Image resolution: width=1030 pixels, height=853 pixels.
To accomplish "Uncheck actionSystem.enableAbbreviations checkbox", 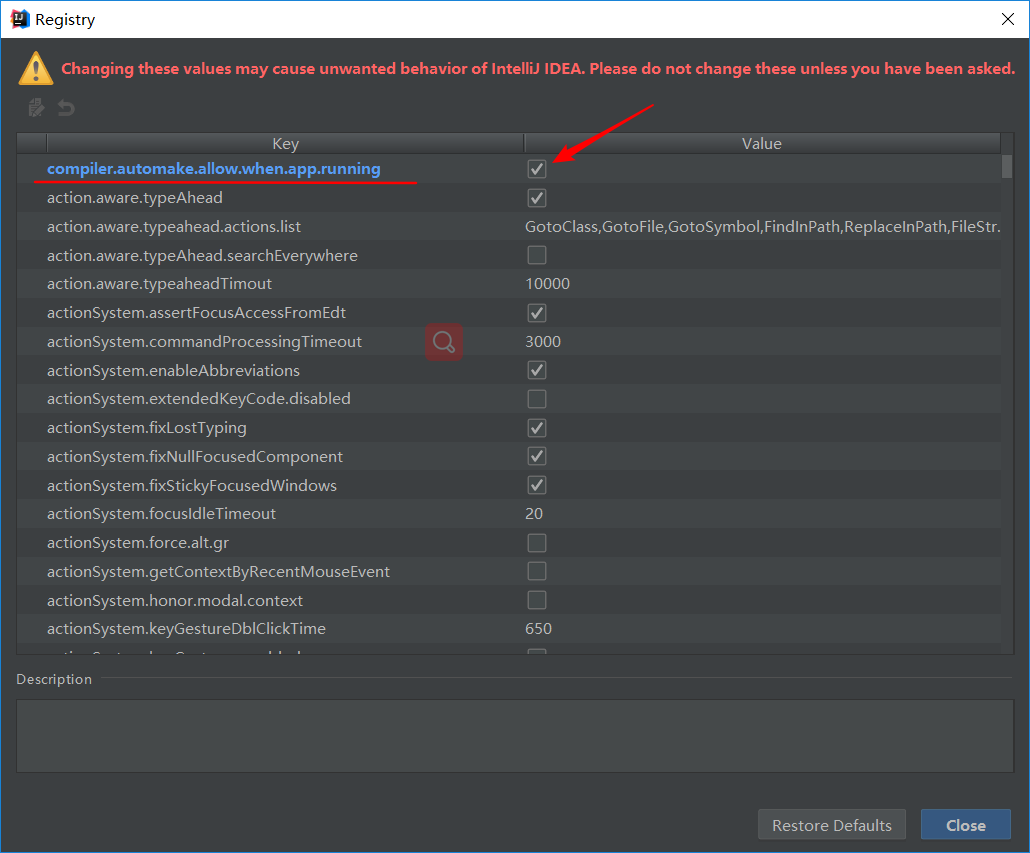I will (x=537, y=370).
